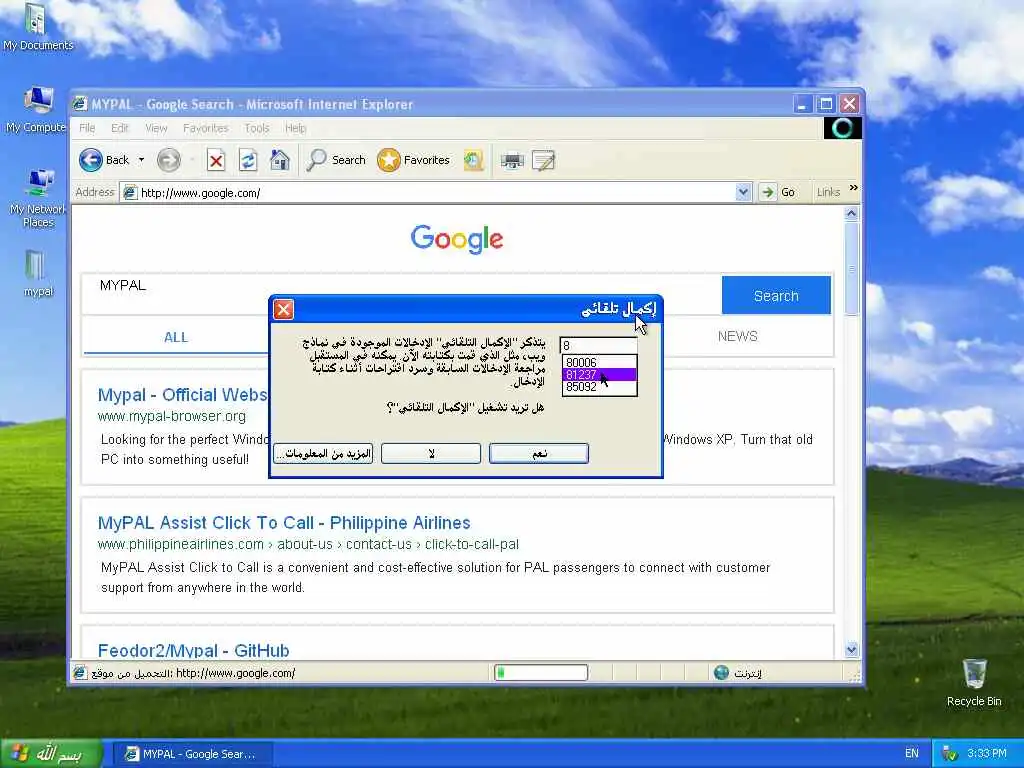Expand the Links toolbar chevron
Image resolution: width=1024 pixels, height=768 pixels.
pos(853,188)
